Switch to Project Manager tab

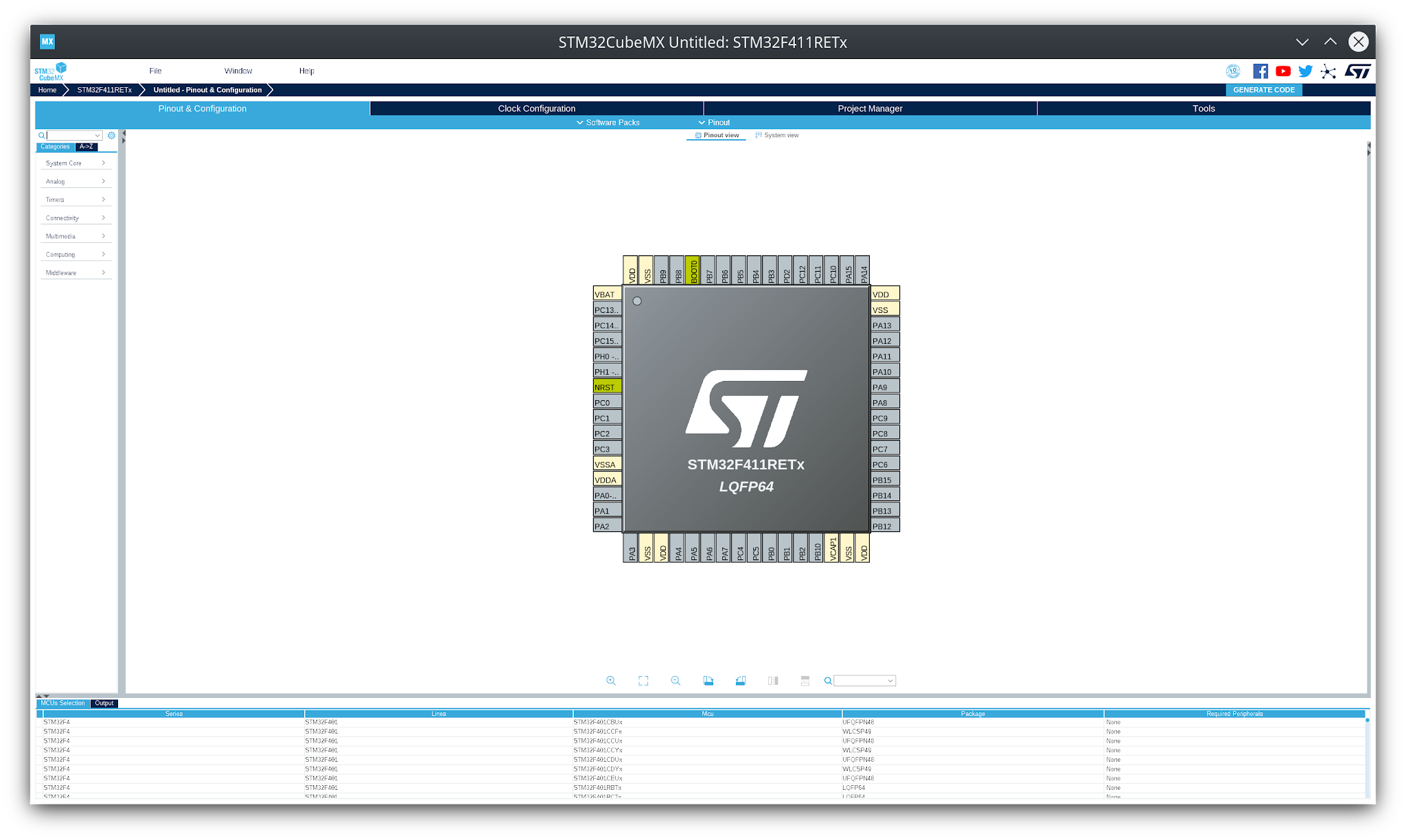pos(870,108)
